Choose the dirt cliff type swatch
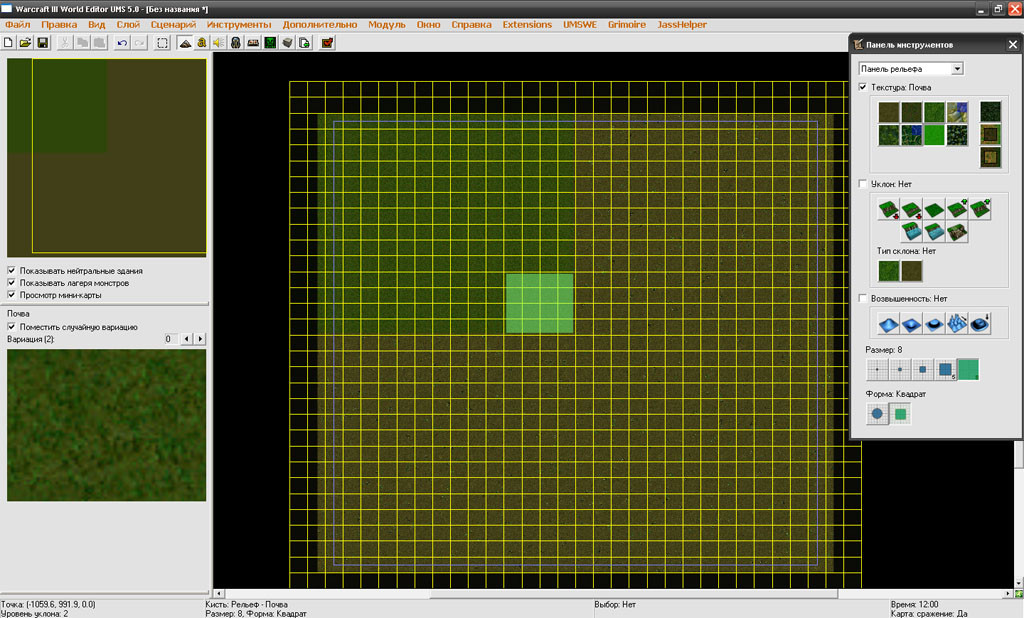Image resolution: width=1024 pixels, height=618 pixels. pos(912,270)
